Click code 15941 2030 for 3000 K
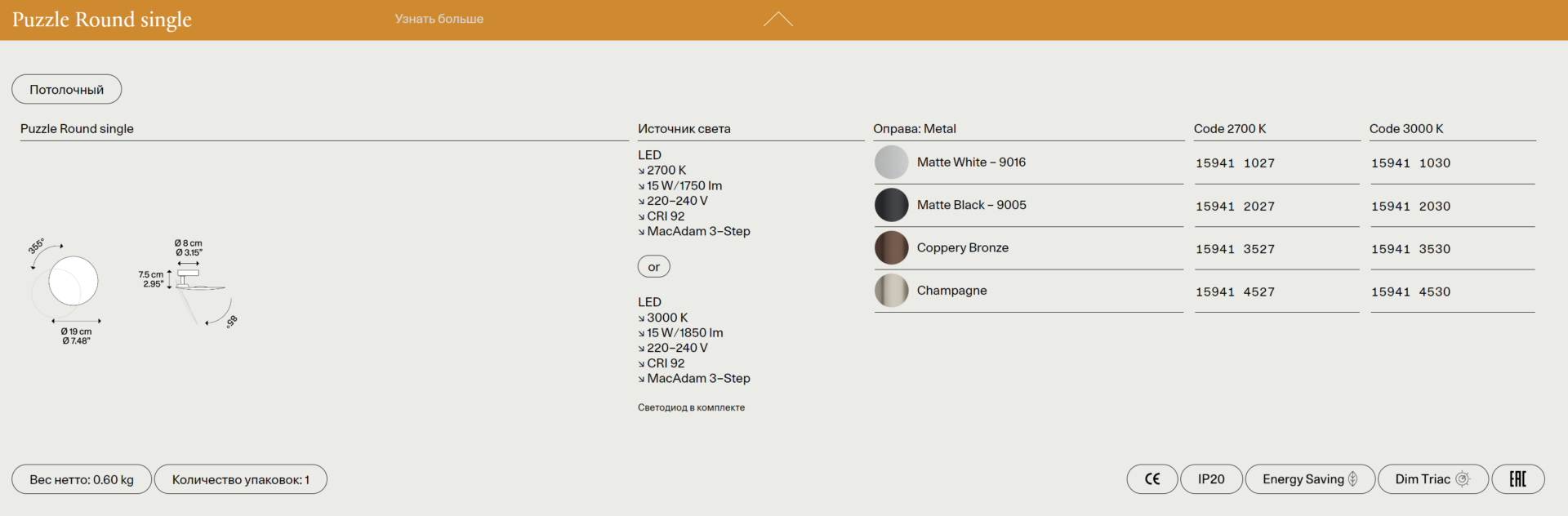This screenshot has width=1568, height=516. pos(1410,207)
